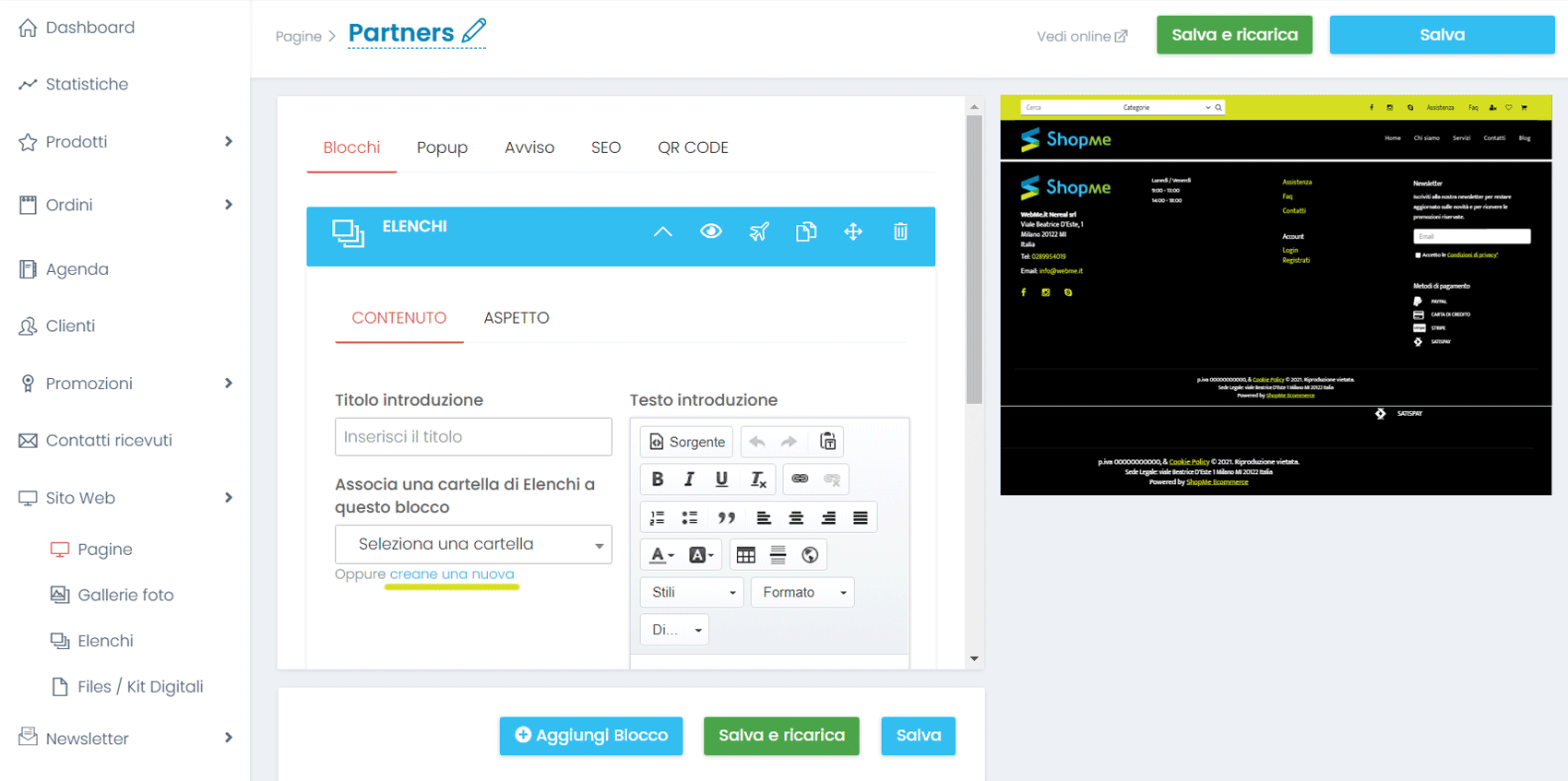Click the move arrows icon in ELENCHI header
The image size is (1568, 781).
click(x=853, y=231)
